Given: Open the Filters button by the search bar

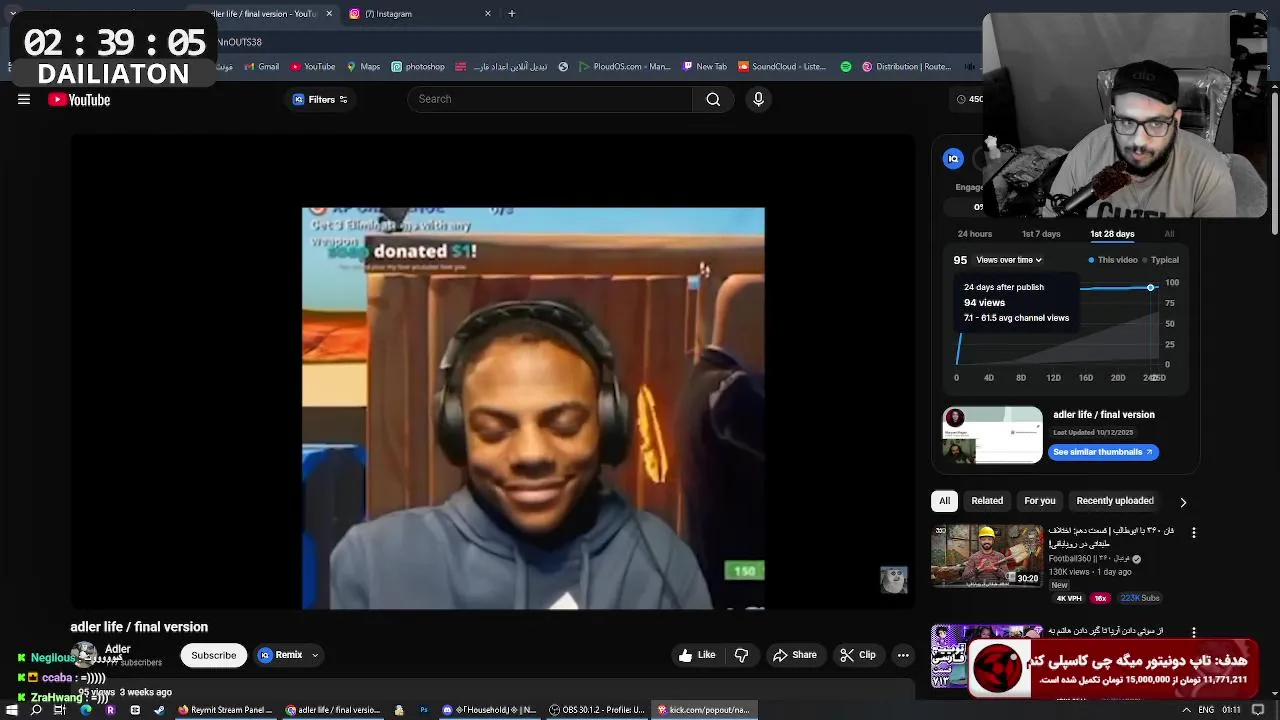Looking at the screenshot, I should click(x=320, y=99).
